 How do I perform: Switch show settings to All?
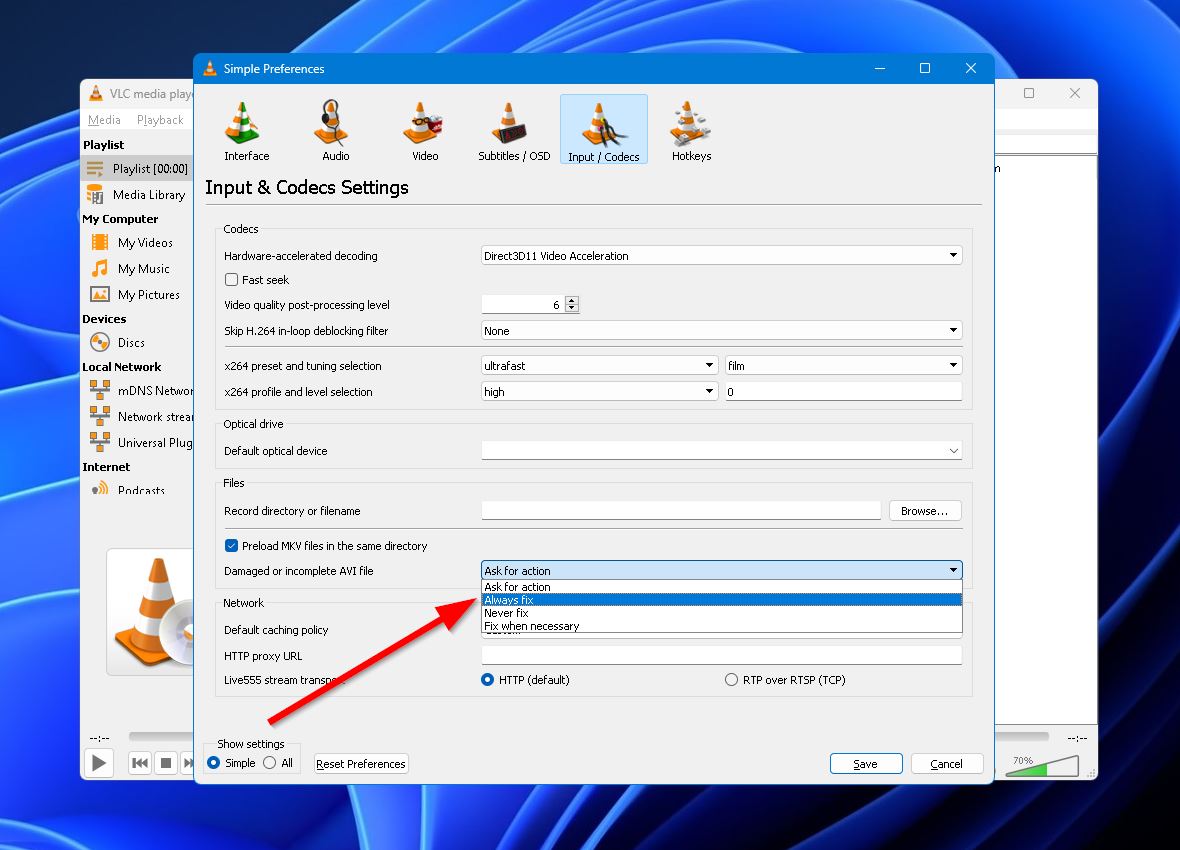[269, 763]
